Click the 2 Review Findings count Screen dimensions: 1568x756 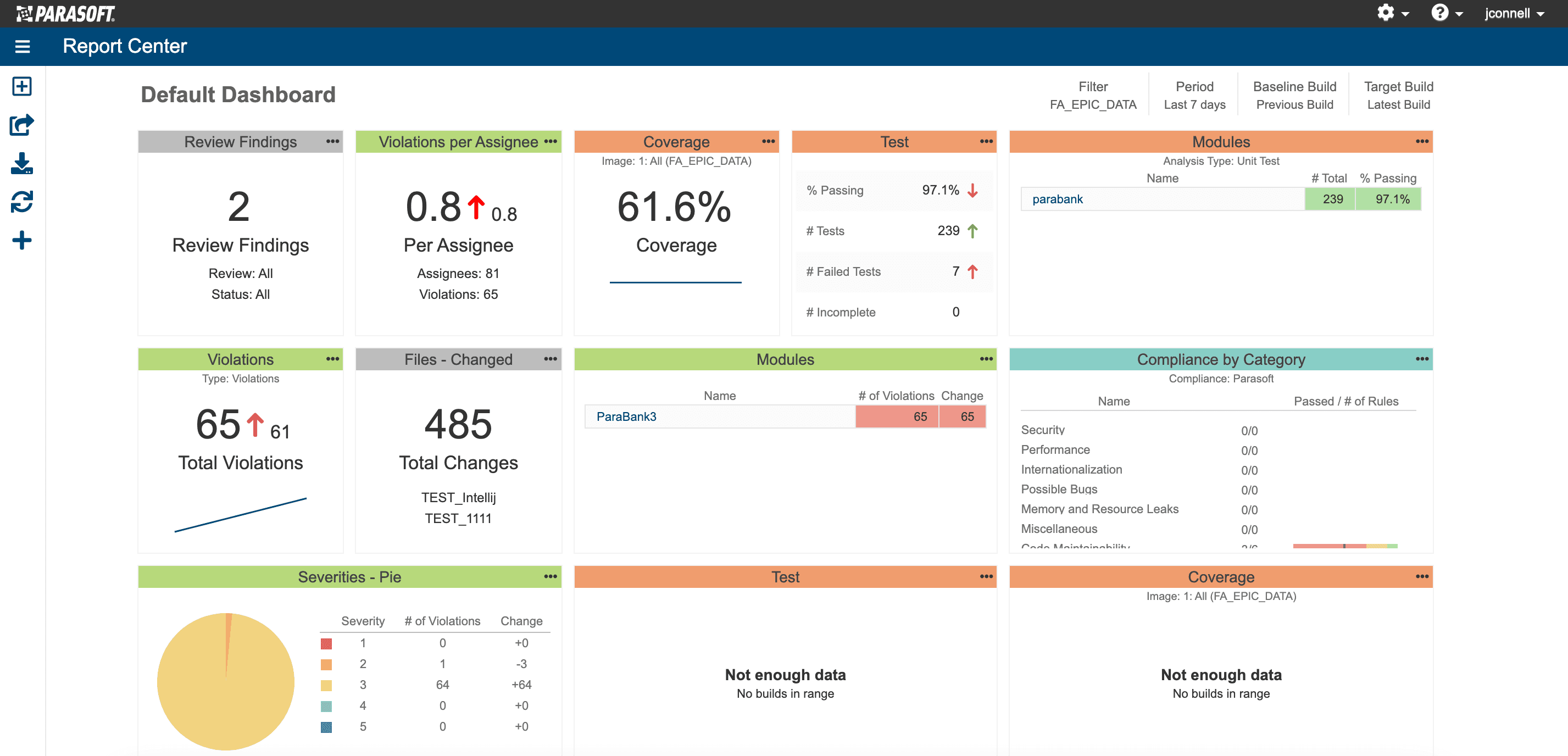click(238, 207)
